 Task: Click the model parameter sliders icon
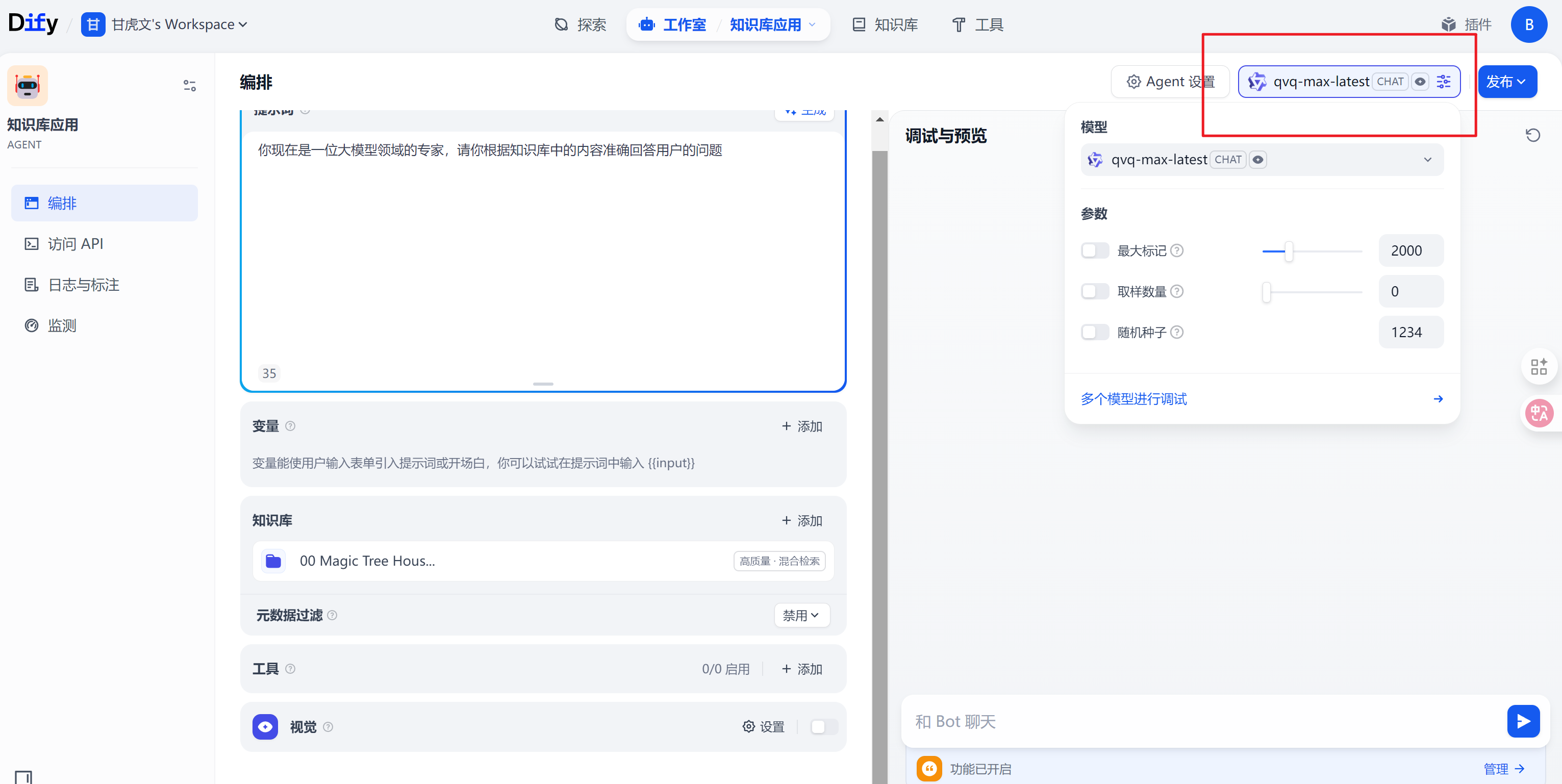[x=1444, y=81]
